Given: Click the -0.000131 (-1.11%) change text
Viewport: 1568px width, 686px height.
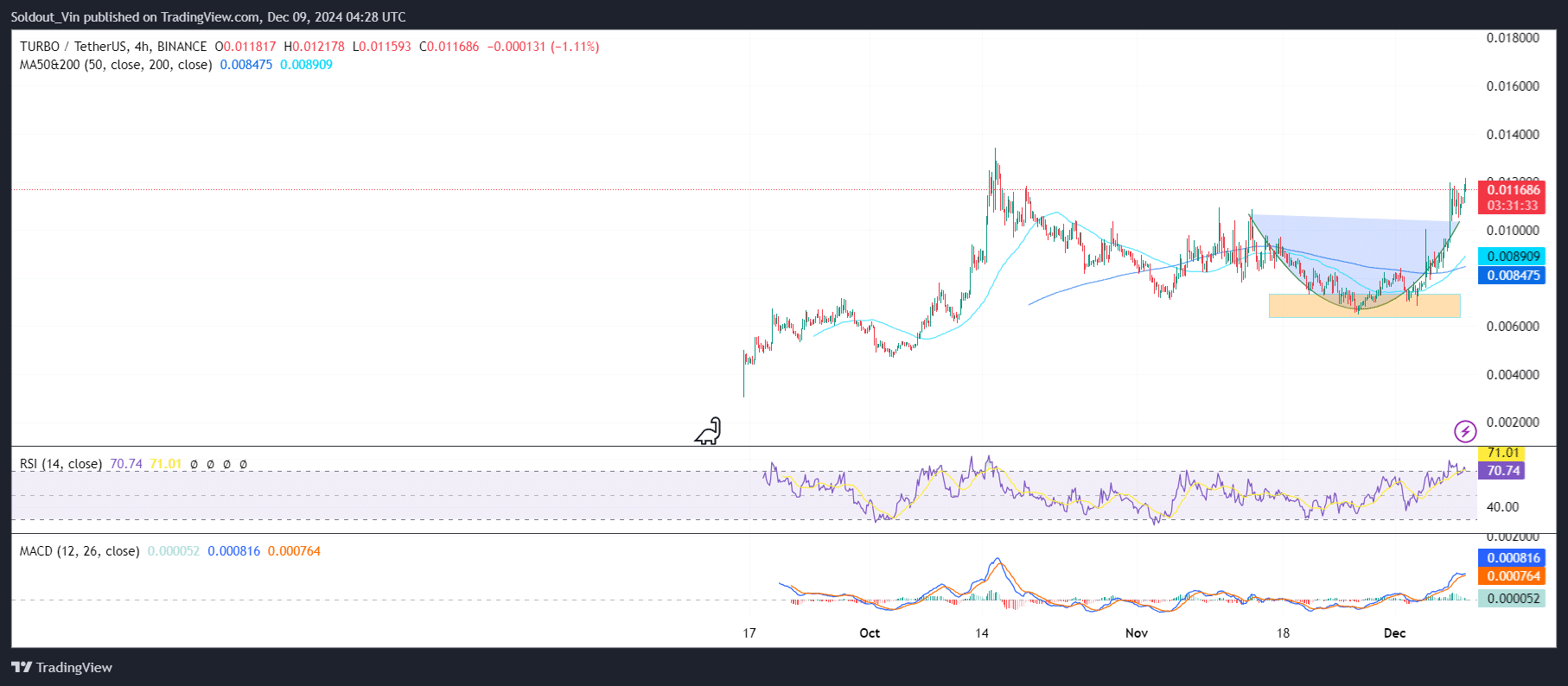Looking at the screenshot, I should [543, 47].
